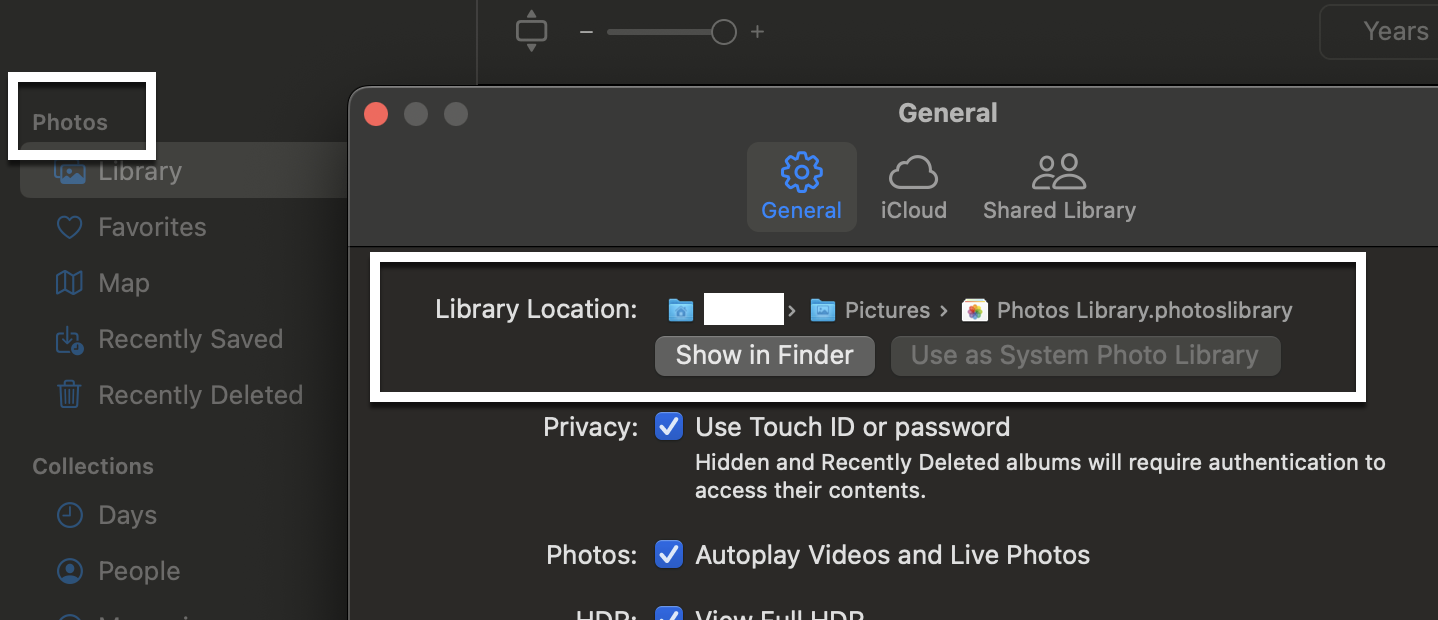Disable Autoplay Videos and Live Photos
The image size is (1438, 620).
tap(668, 555)
